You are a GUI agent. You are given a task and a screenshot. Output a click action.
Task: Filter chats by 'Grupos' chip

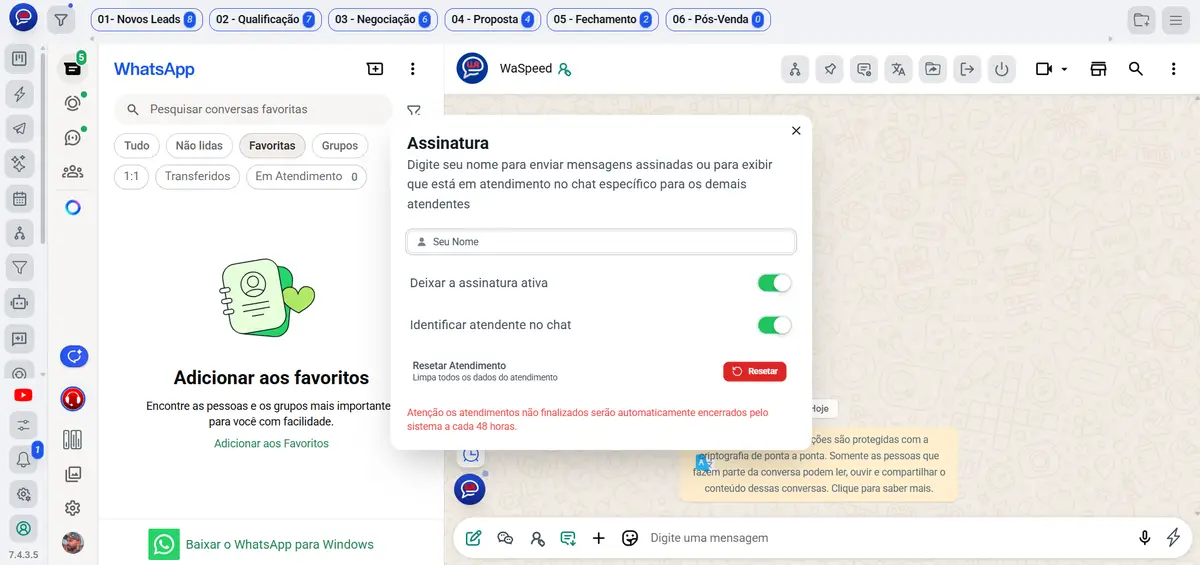(x=340, y=145)
